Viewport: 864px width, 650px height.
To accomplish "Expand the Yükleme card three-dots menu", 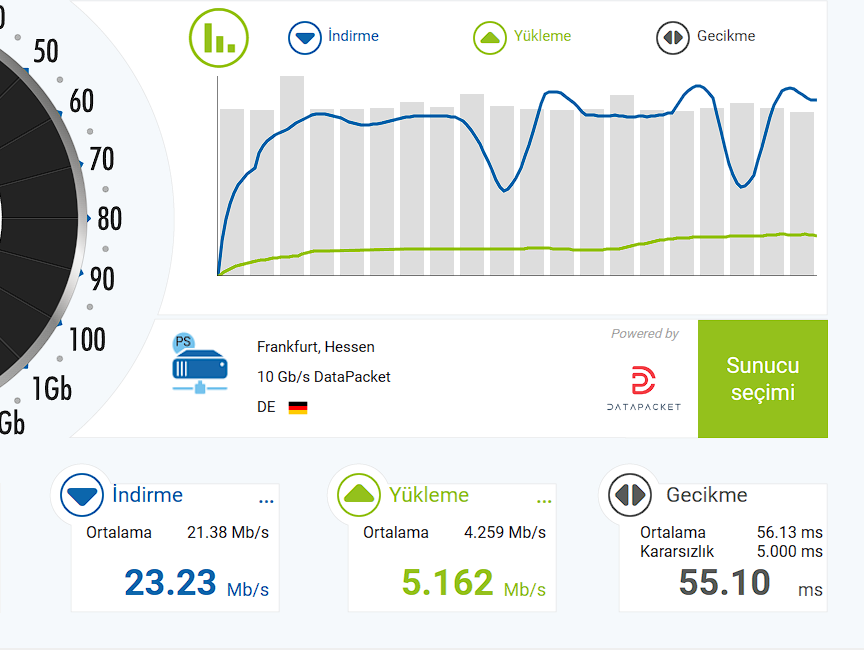I will 544,501.
